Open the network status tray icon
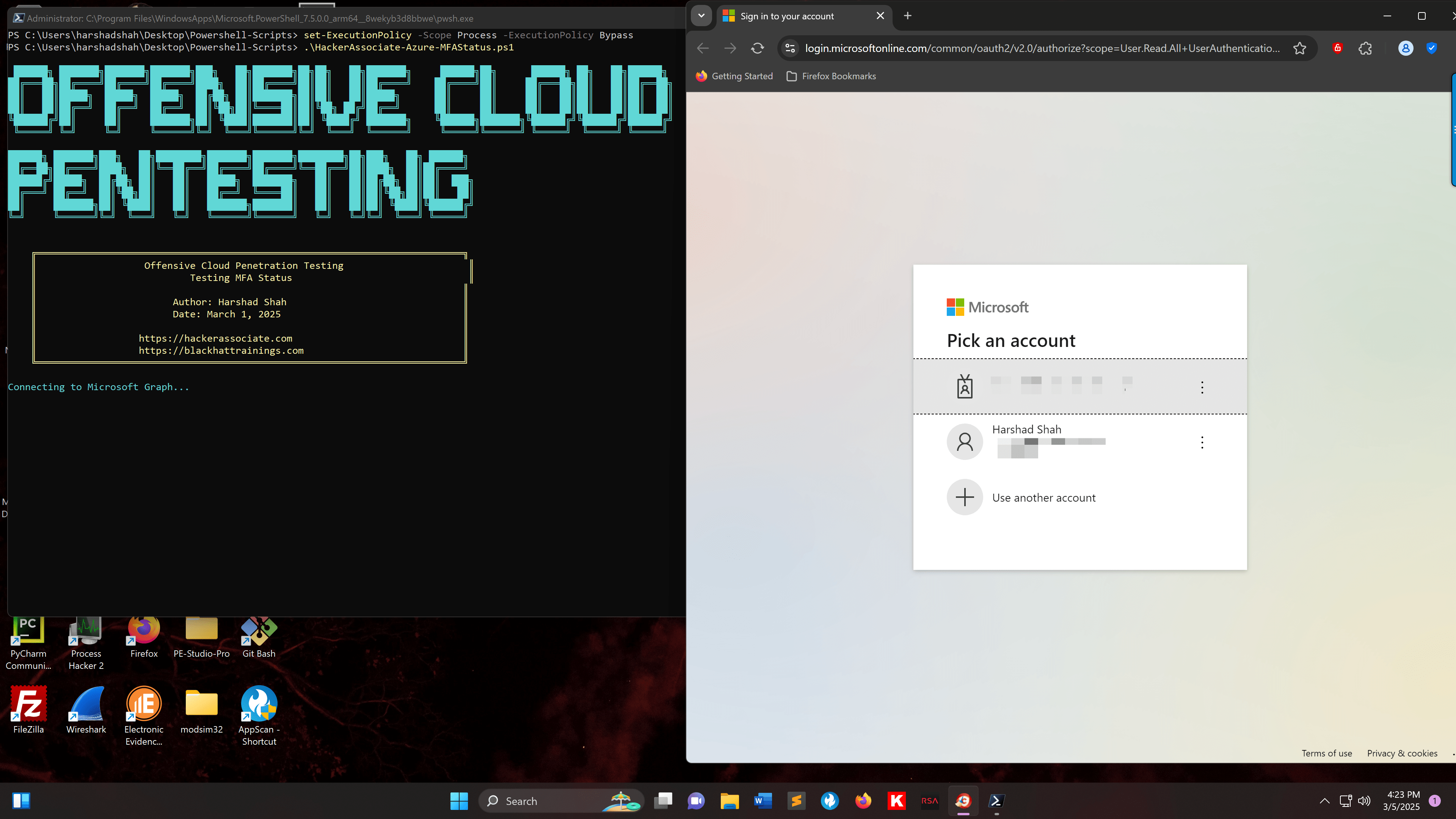This screenshot has width=1456, height=819. click(x=1346, y=801)
